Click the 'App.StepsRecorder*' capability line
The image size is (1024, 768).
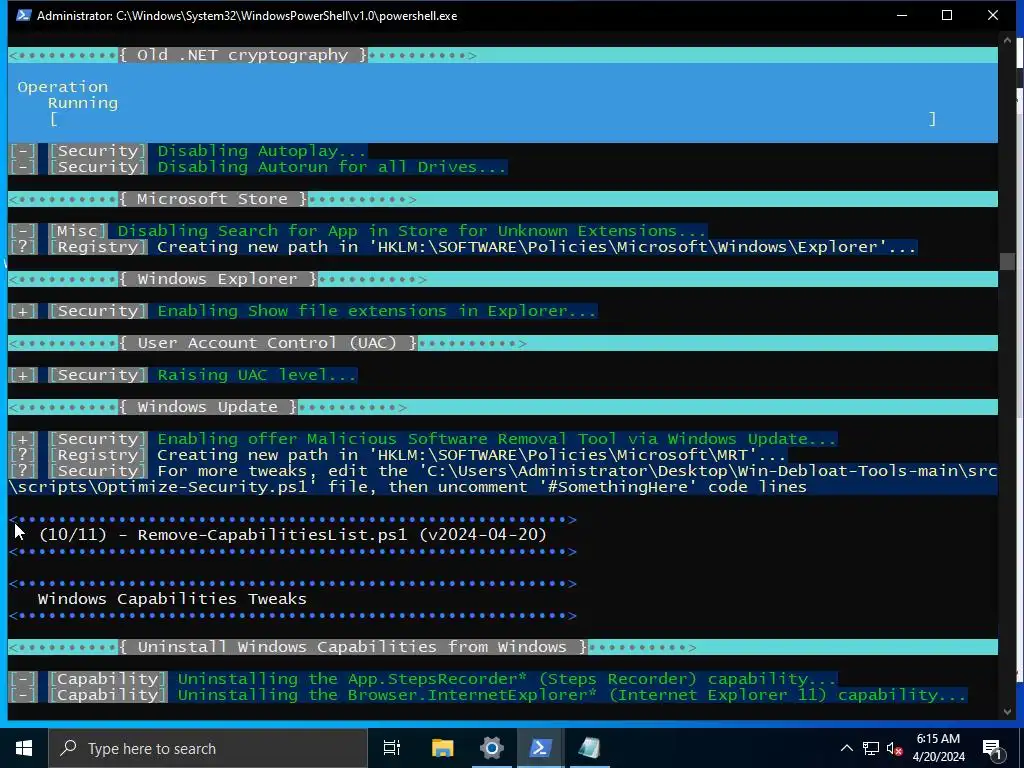506,679
